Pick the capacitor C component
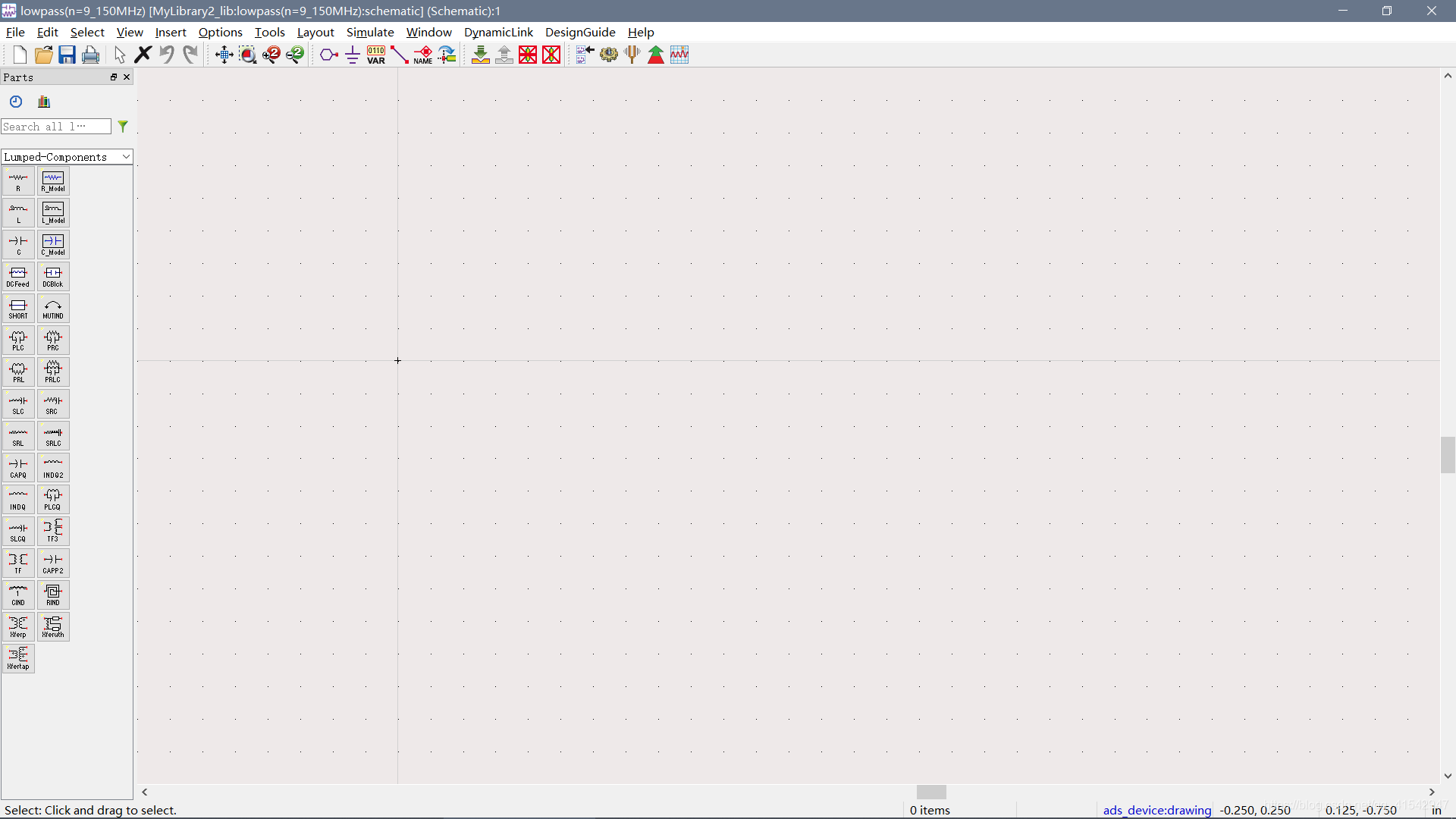 click(x=18, y=245)
